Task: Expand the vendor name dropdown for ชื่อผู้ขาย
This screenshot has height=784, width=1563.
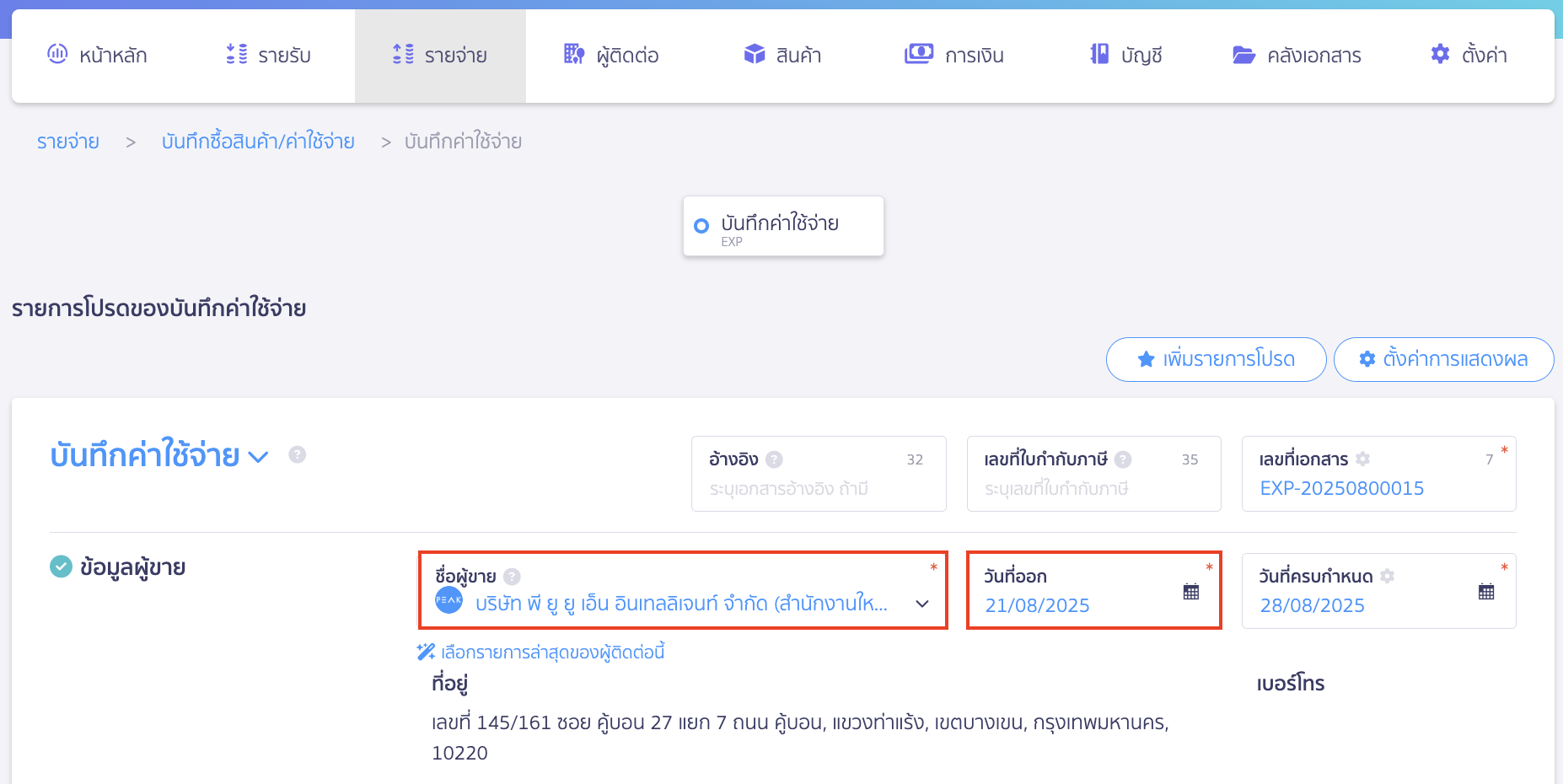Action: pos(921,604)
